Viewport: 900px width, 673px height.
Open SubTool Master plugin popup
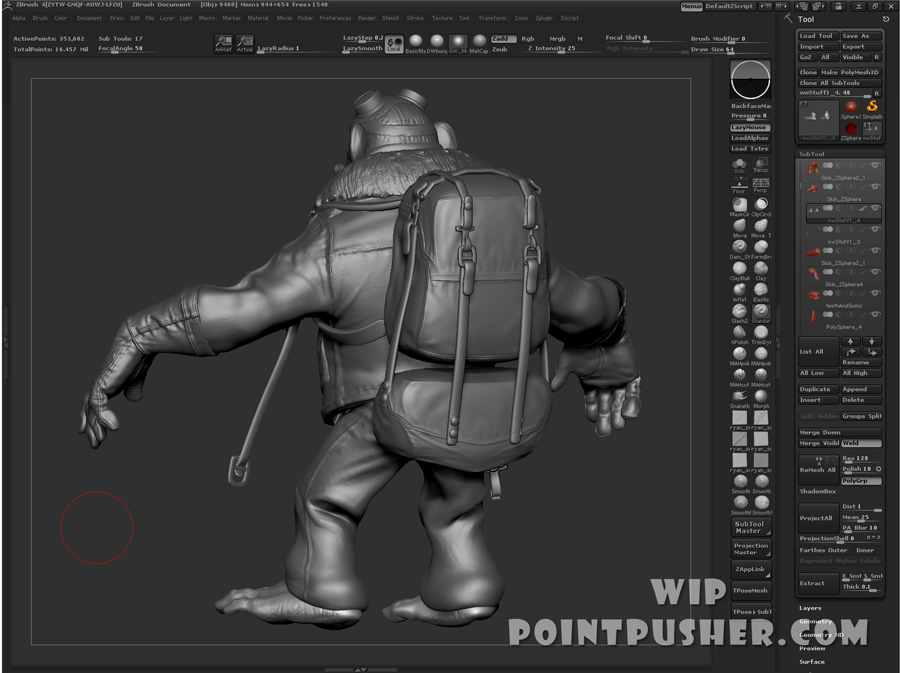click(x=751, y=527)
